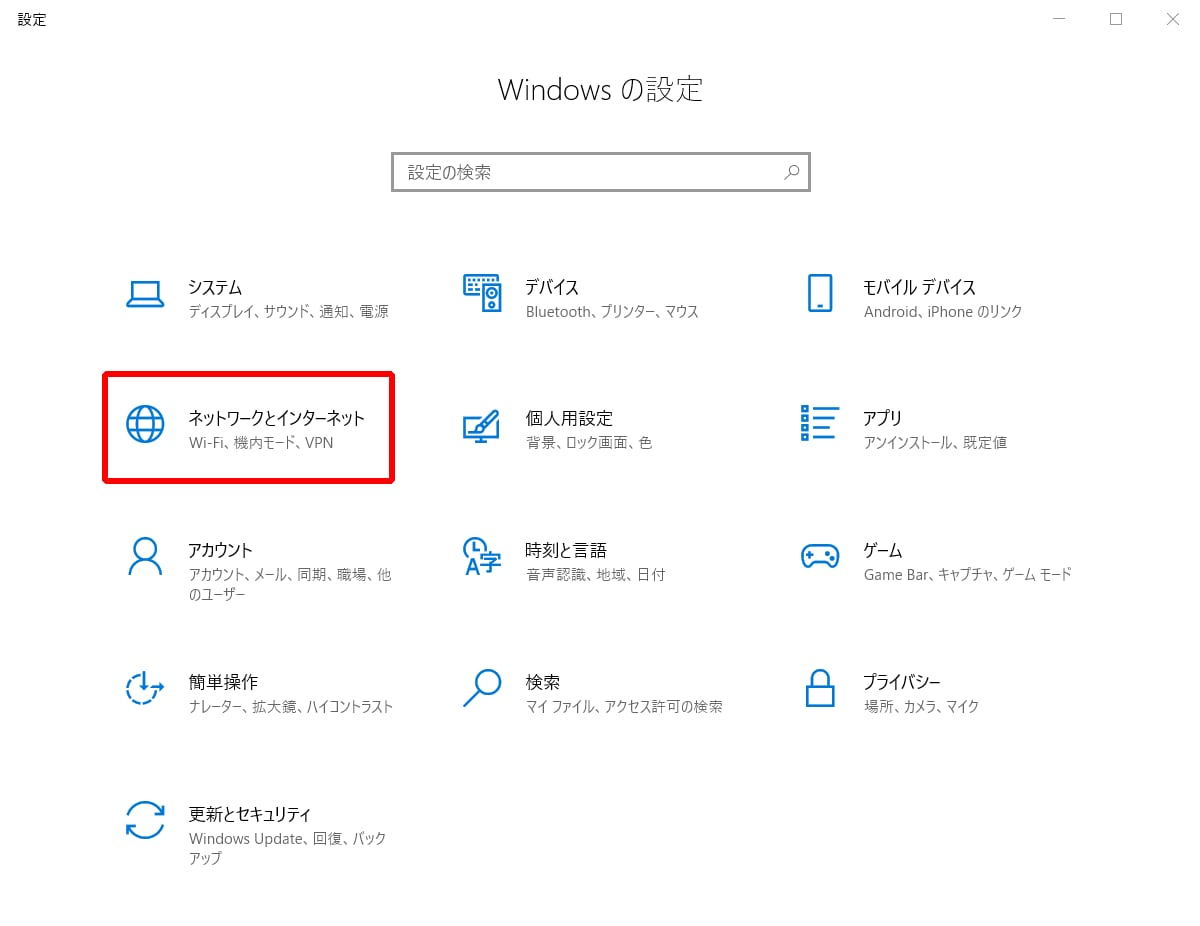The image size is (1200, 926).
Task: Click the Windows Update、回復 description
Action: click(287, 848)
